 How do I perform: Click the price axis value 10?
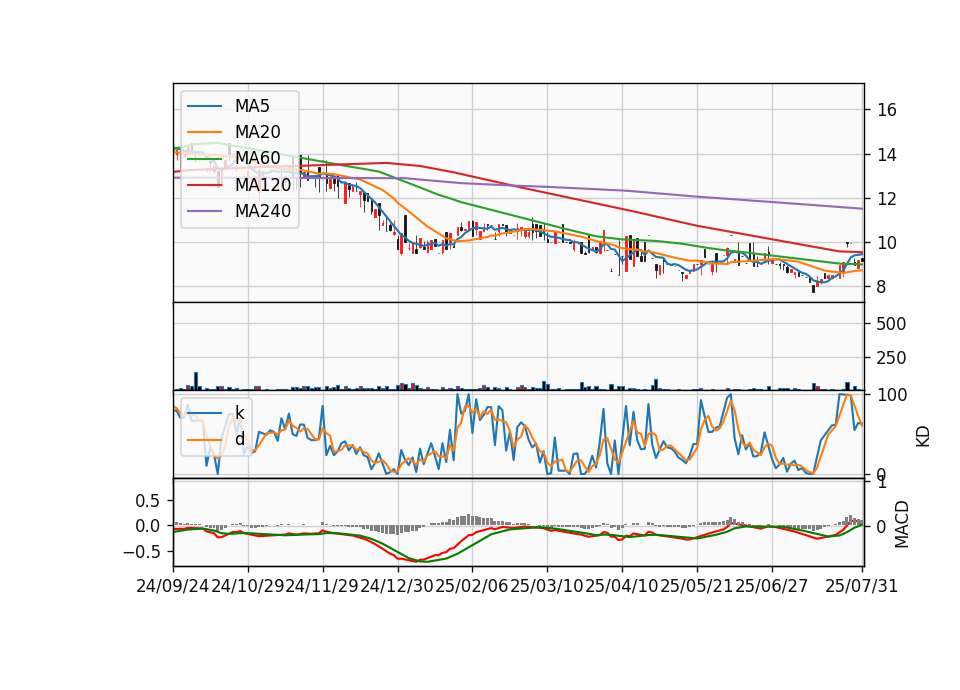point(887,243)
